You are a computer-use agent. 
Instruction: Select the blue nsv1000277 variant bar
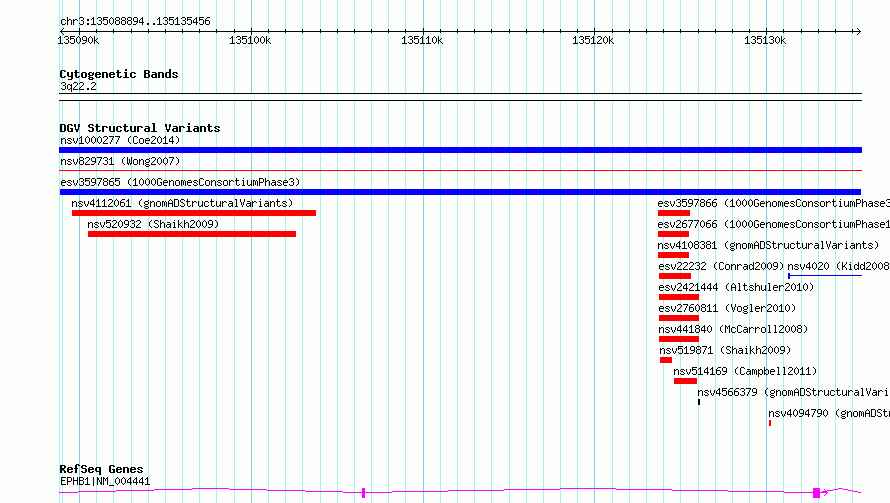(x=460, y=150)
